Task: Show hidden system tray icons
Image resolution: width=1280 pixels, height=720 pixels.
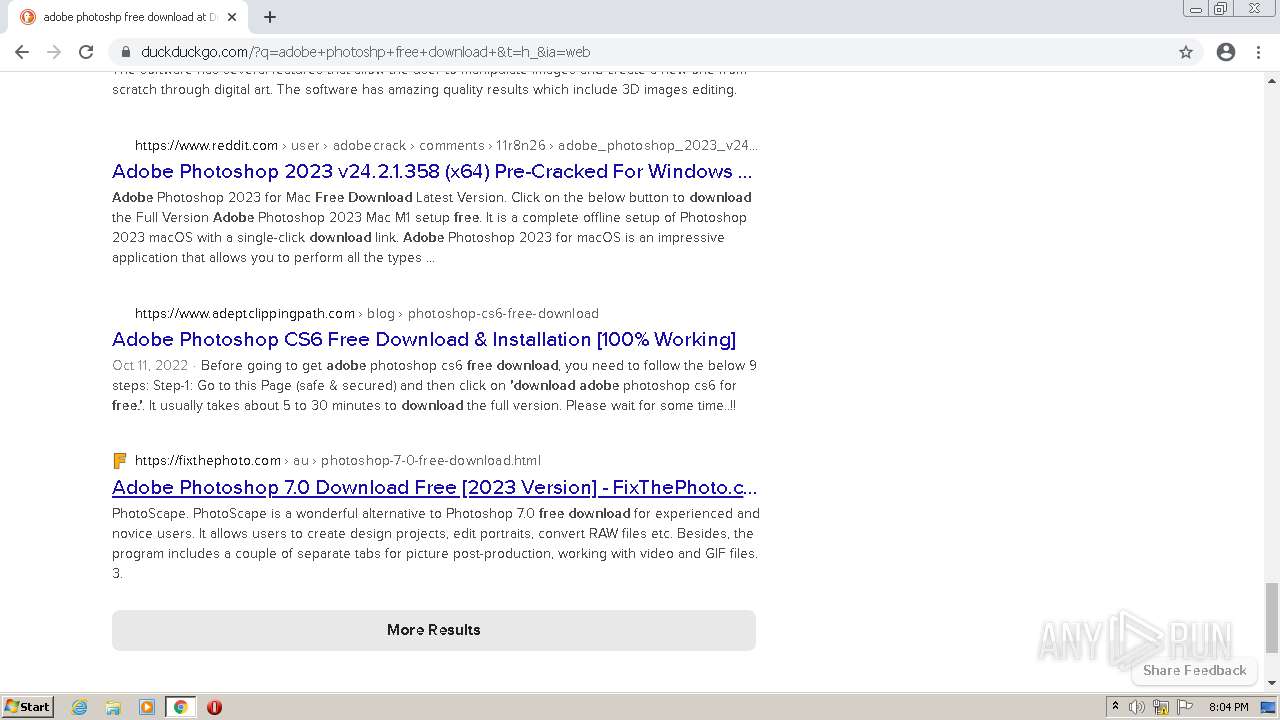Action: tap(1115, 707)
